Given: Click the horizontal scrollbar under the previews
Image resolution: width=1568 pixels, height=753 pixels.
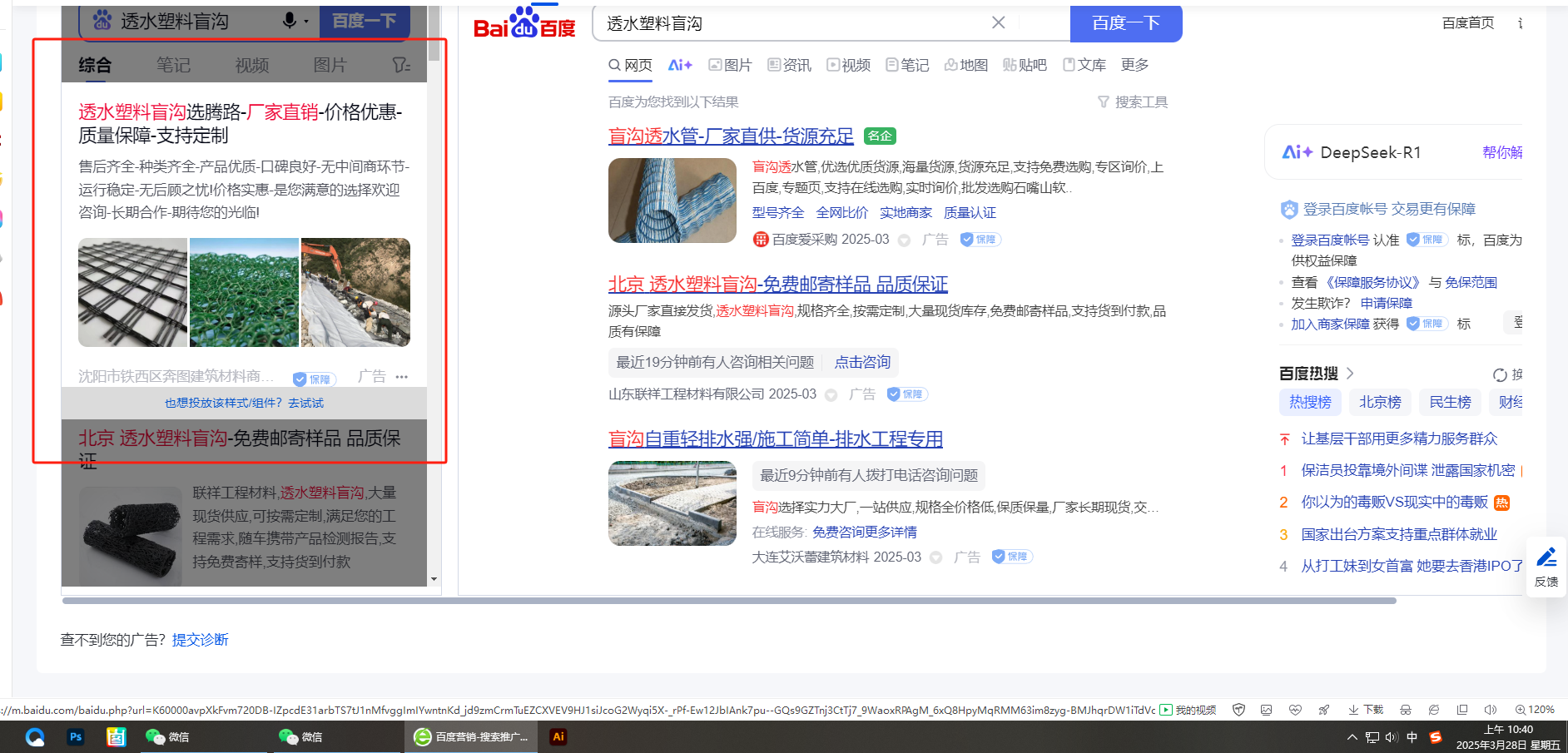Looking at the screenshot, I should pos(729,601).
